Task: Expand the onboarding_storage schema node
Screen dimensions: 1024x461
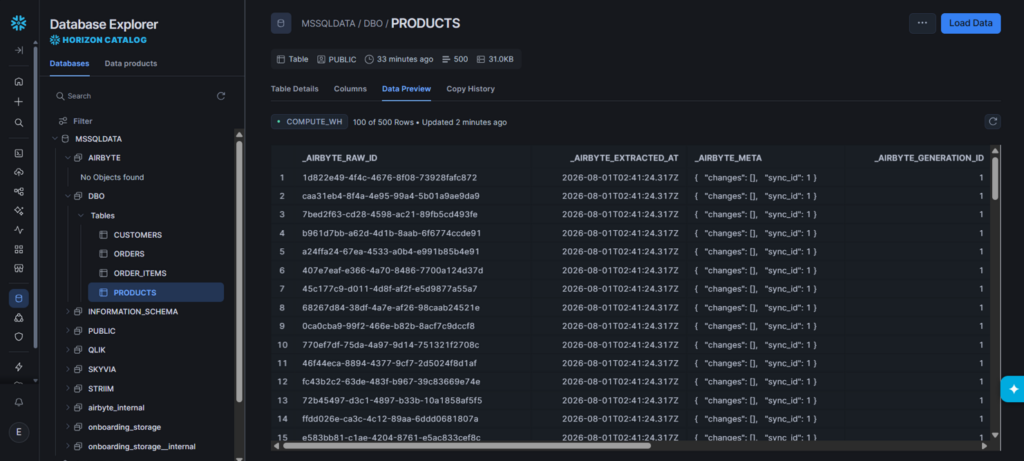Action: (67, 427)
